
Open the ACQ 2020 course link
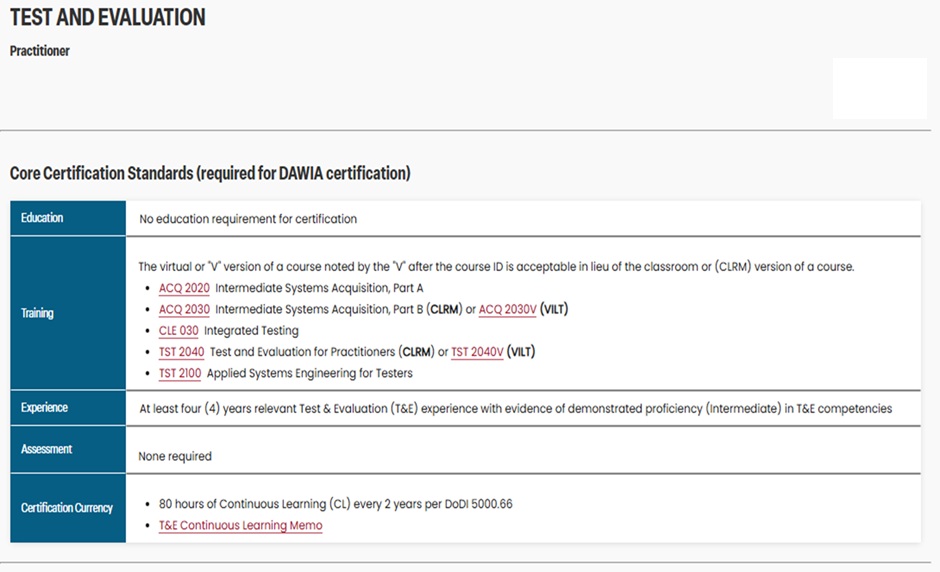coord(184,288)
